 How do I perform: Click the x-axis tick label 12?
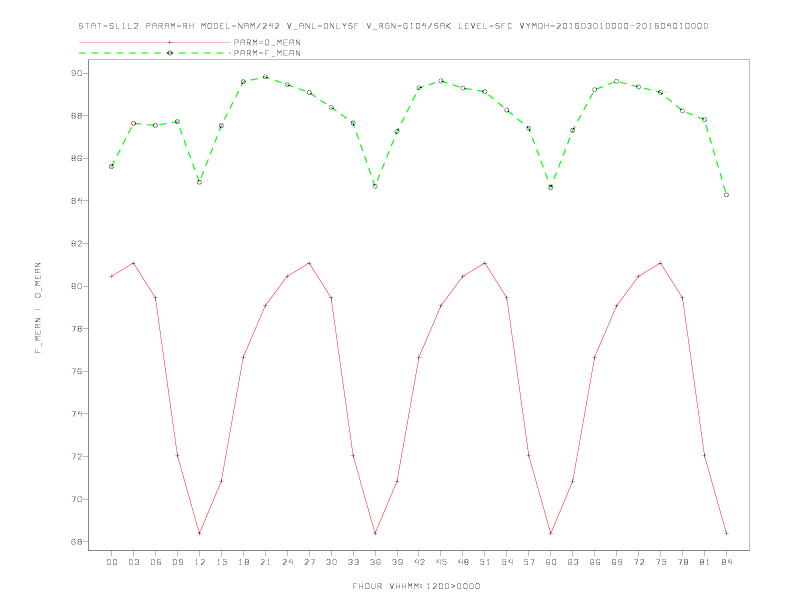[x=200, y=562]
